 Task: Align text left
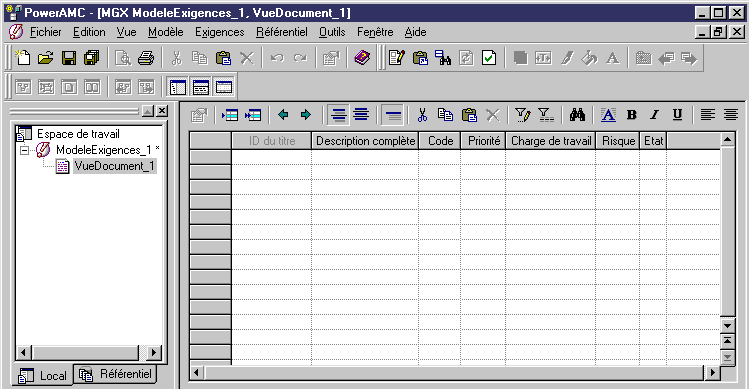click(708, 115)
